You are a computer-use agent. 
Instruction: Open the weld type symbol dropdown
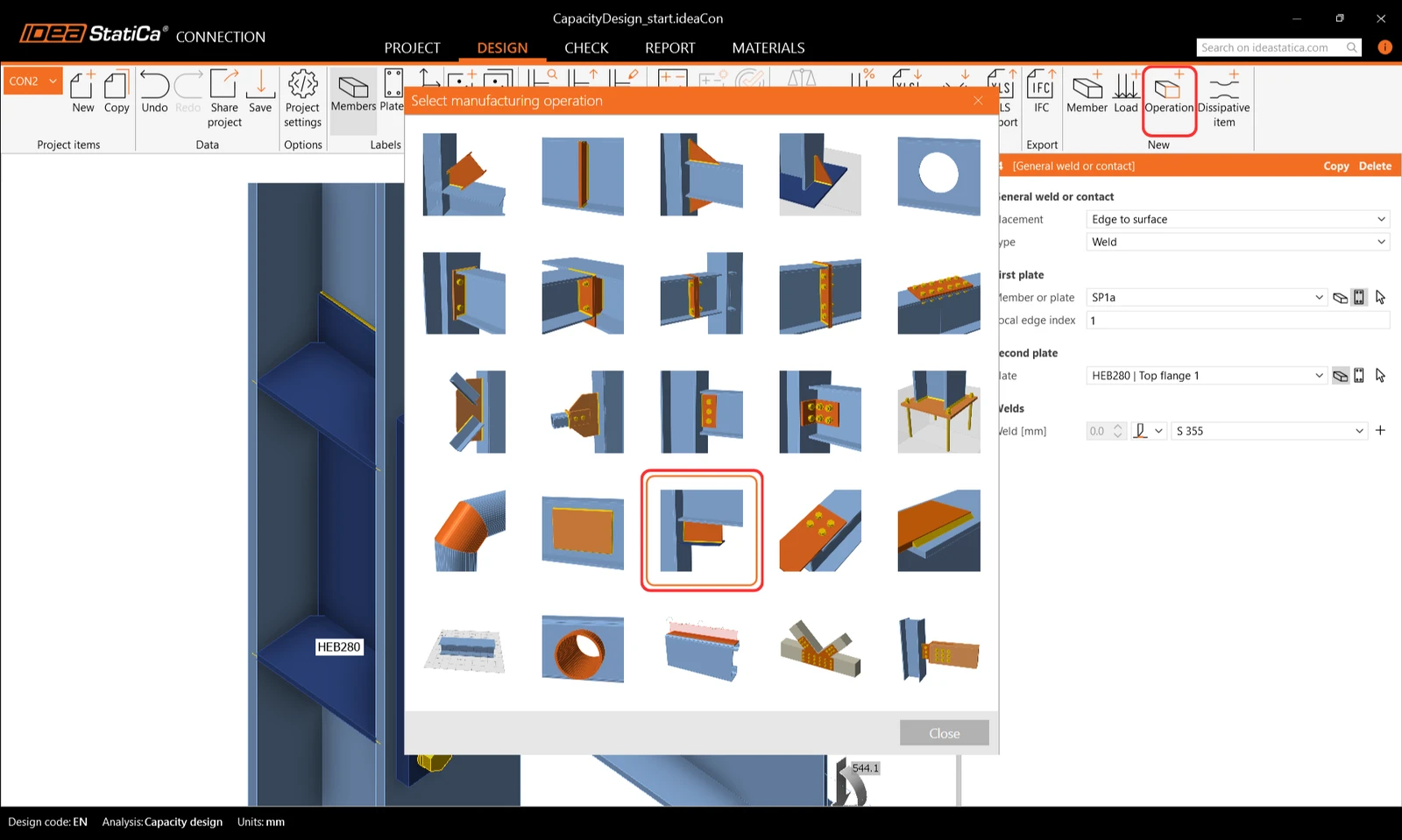(1148, 431)
